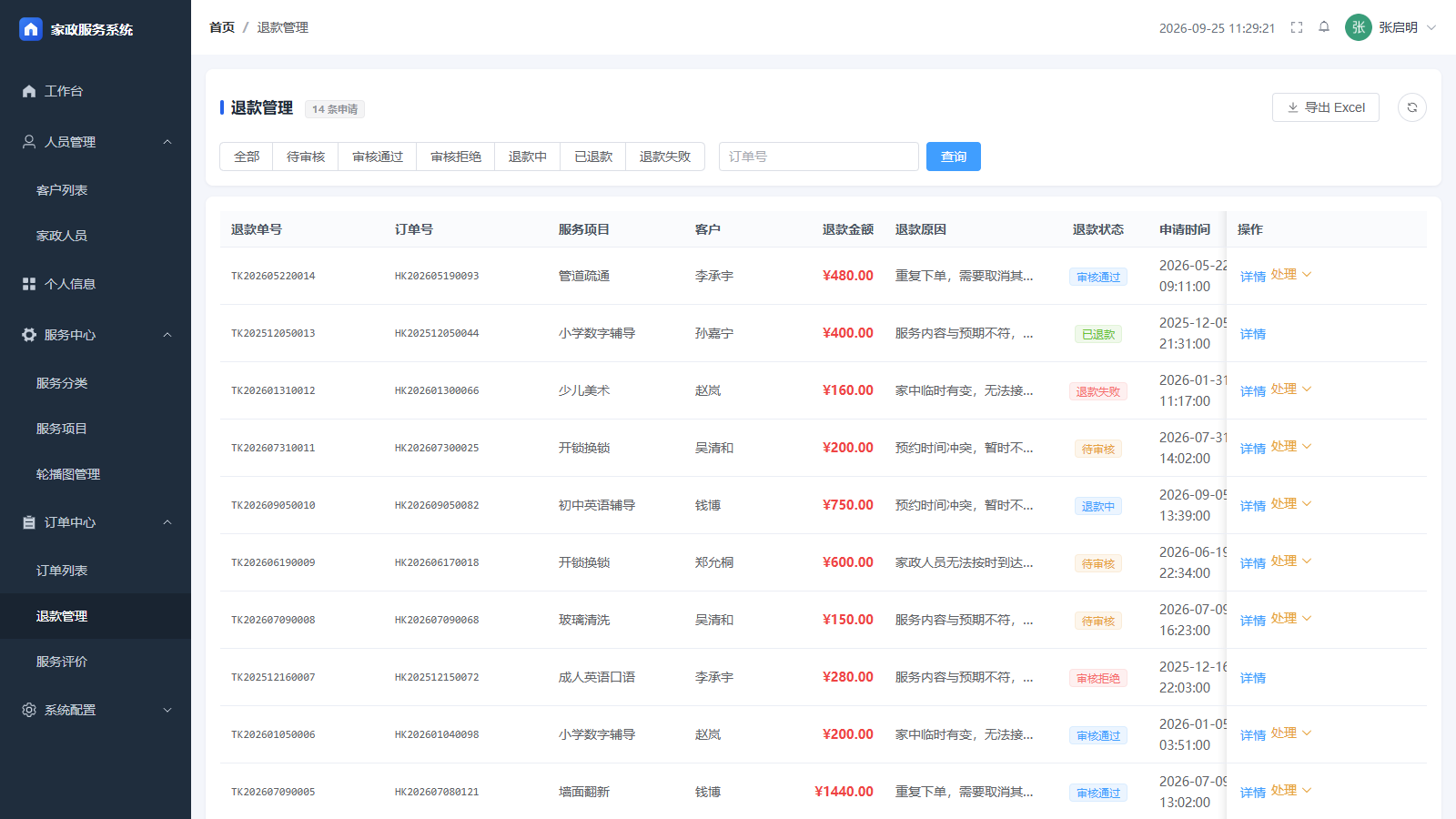Focus the 订单号 search input
This screenshot has width=1456, height=819.
[x=819, y=157]
